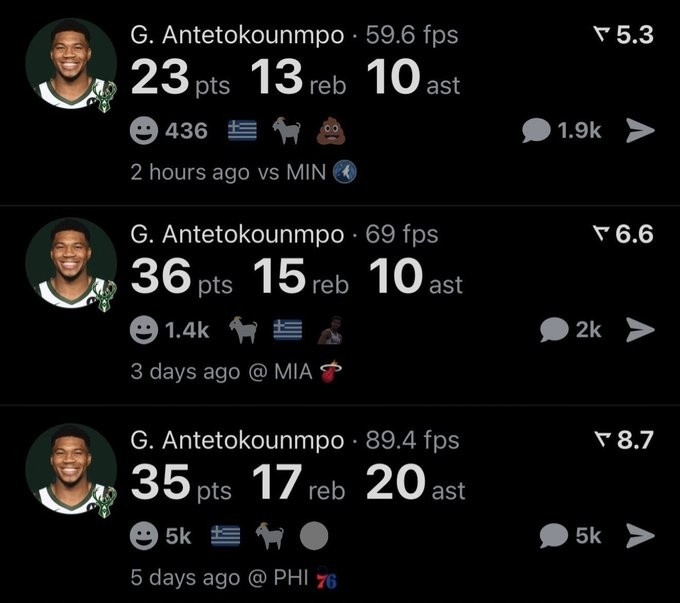680x603 pixels.
Task: Open the G. Antetokounmpo name on the 69 fps card
Action: pyautogui.click(x=237, y=235)
